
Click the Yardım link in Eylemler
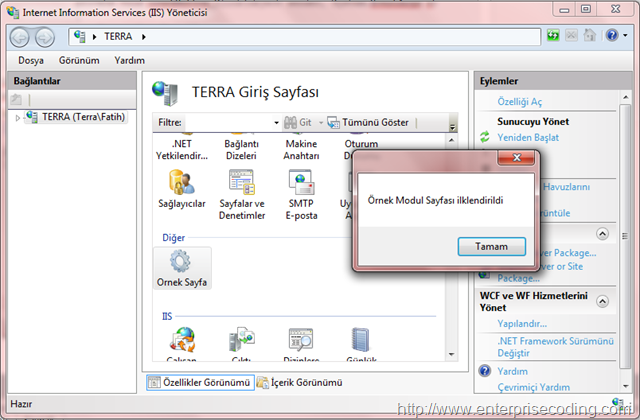tap(512, 371)
